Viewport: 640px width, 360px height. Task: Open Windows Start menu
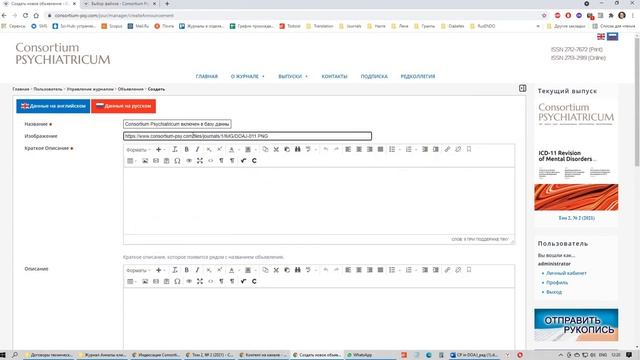pos(4,355)
